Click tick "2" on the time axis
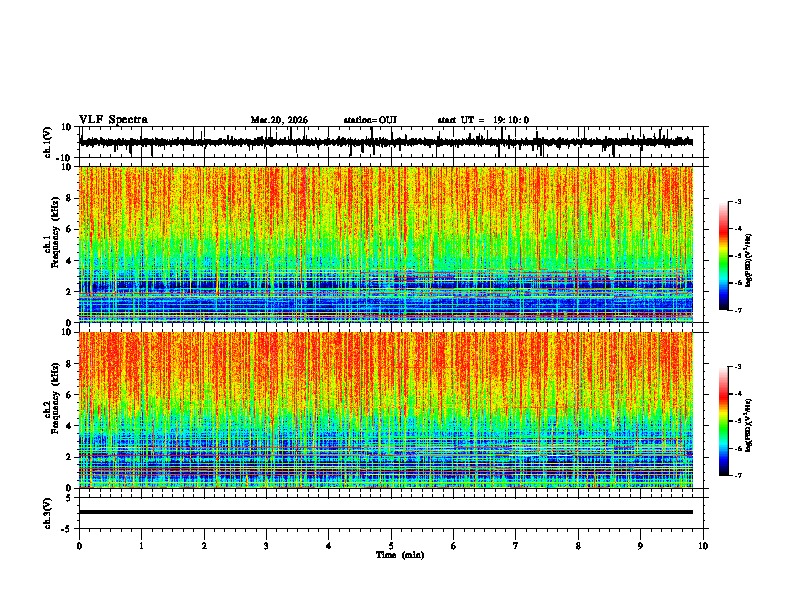 click(x=204, y=545)
